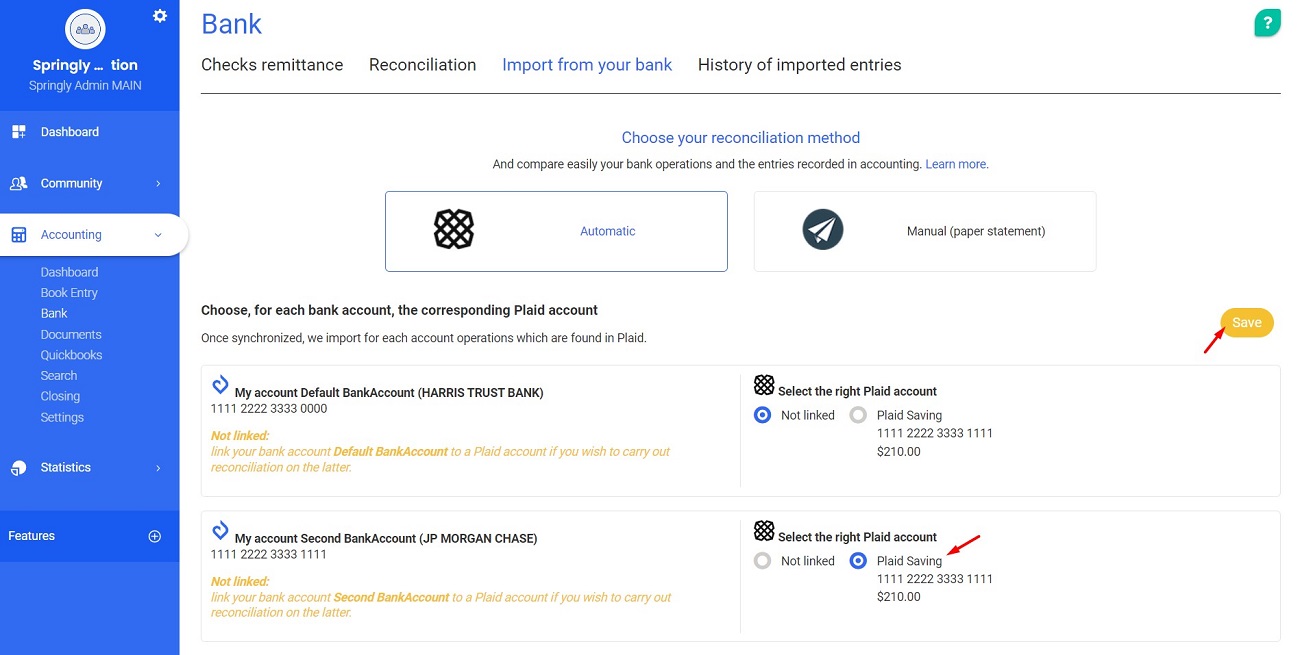Expand the Community menu chevron
1300x655 pixels.
158,184
